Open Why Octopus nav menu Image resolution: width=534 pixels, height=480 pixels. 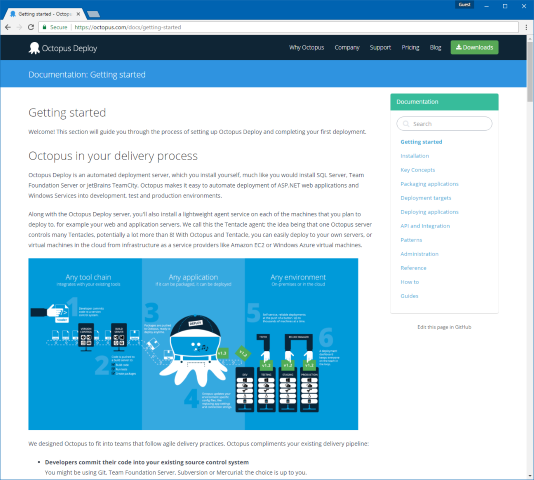[307, 47]
